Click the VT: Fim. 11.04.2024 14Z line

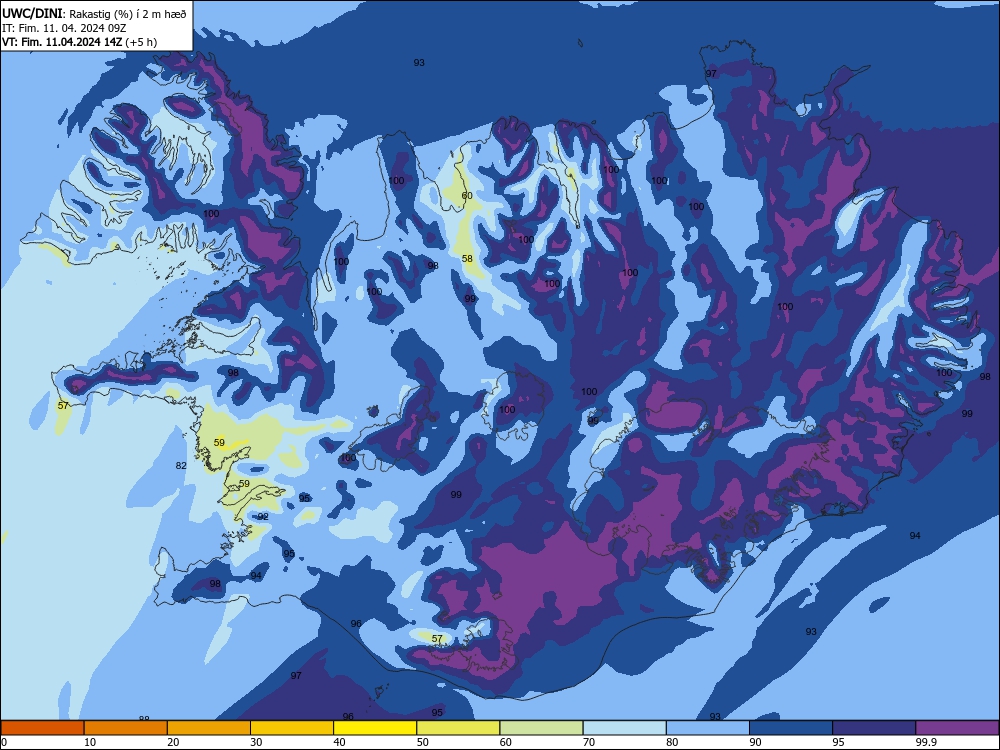(61, 42)
